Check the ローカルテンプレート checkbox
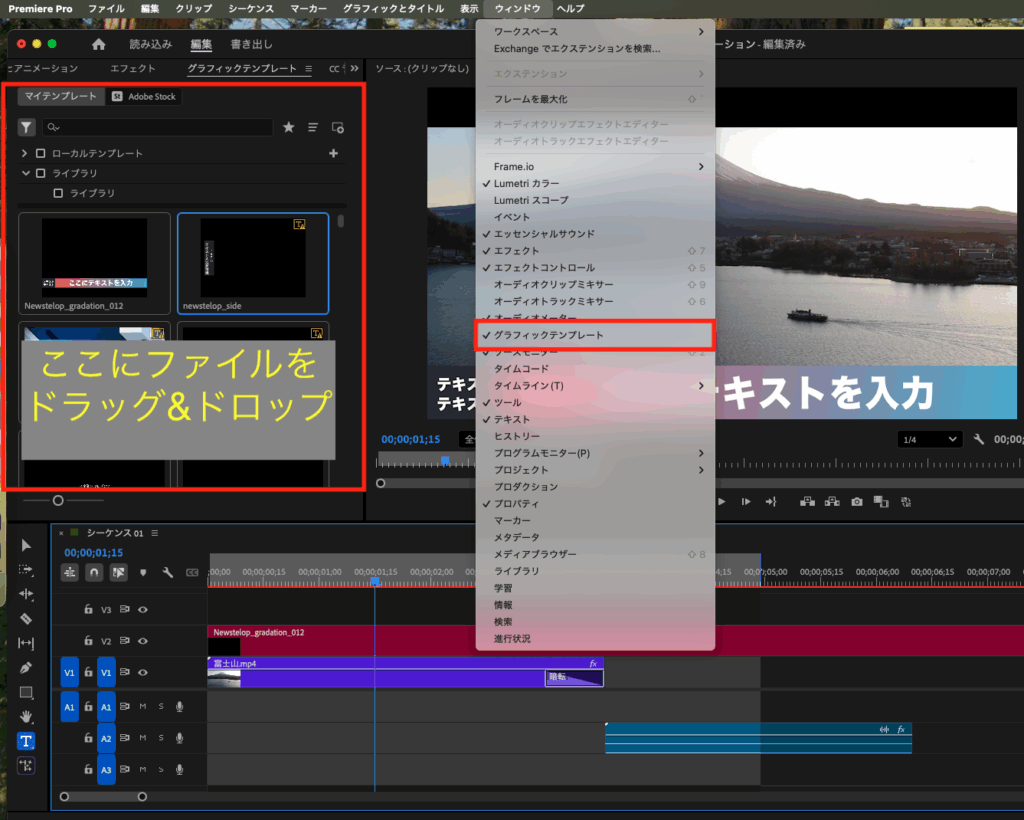 tap(41, 153)
